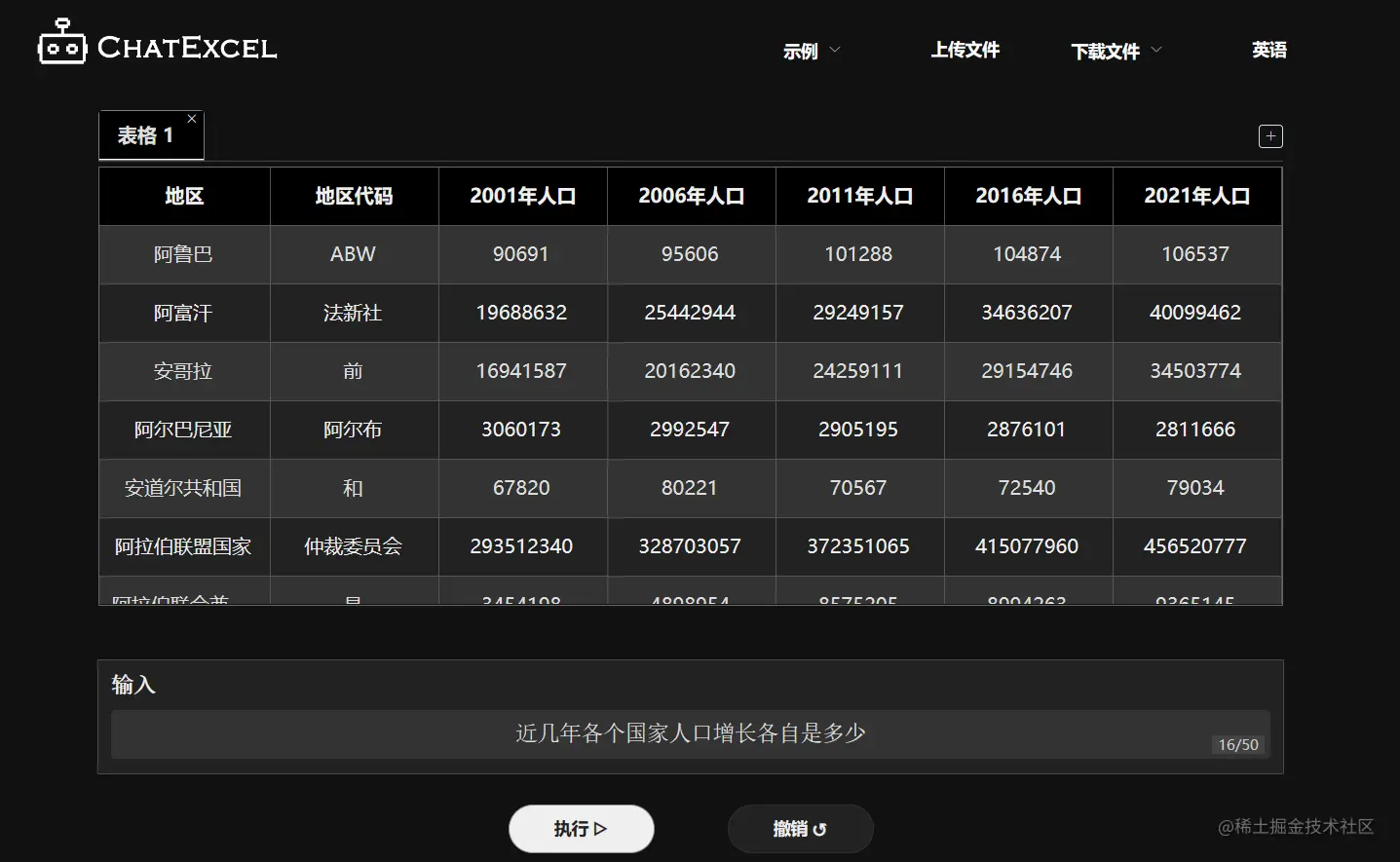
Task: Click the 80221 population cell
Action: point(691,488)
